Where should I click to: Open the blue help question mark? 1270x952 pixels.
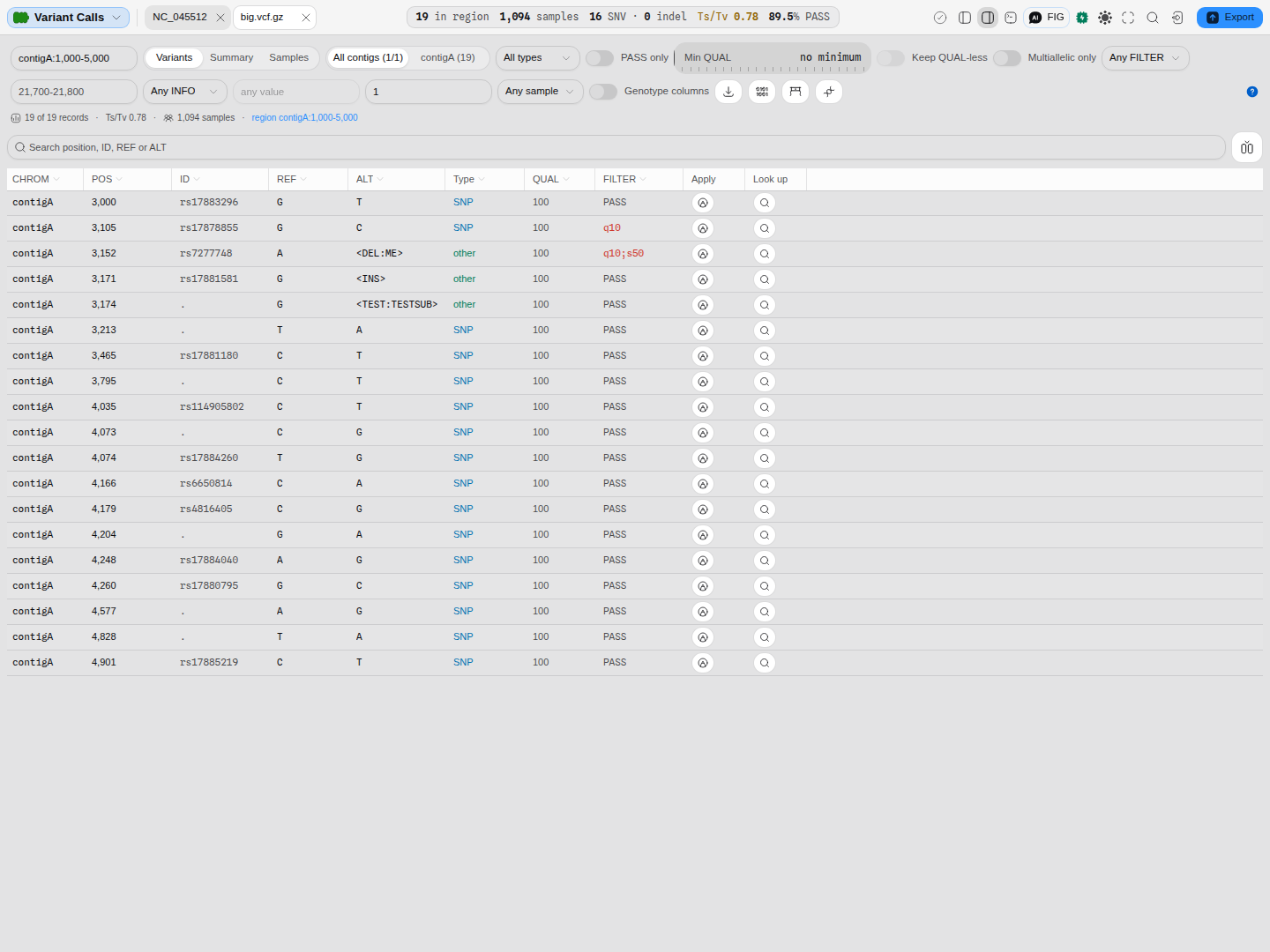pyautogui.click(x=1252, y=92)
